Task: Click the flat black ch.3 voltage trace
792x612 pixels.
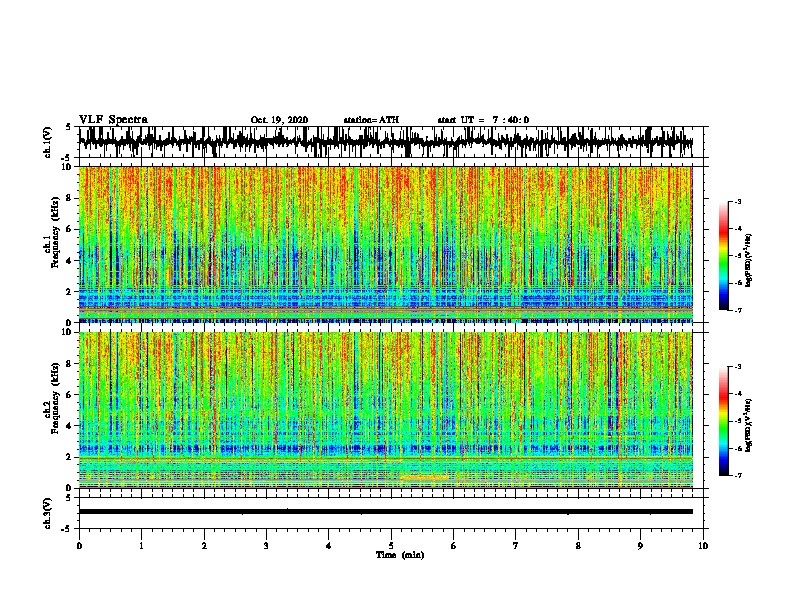Action: [385, 512]
